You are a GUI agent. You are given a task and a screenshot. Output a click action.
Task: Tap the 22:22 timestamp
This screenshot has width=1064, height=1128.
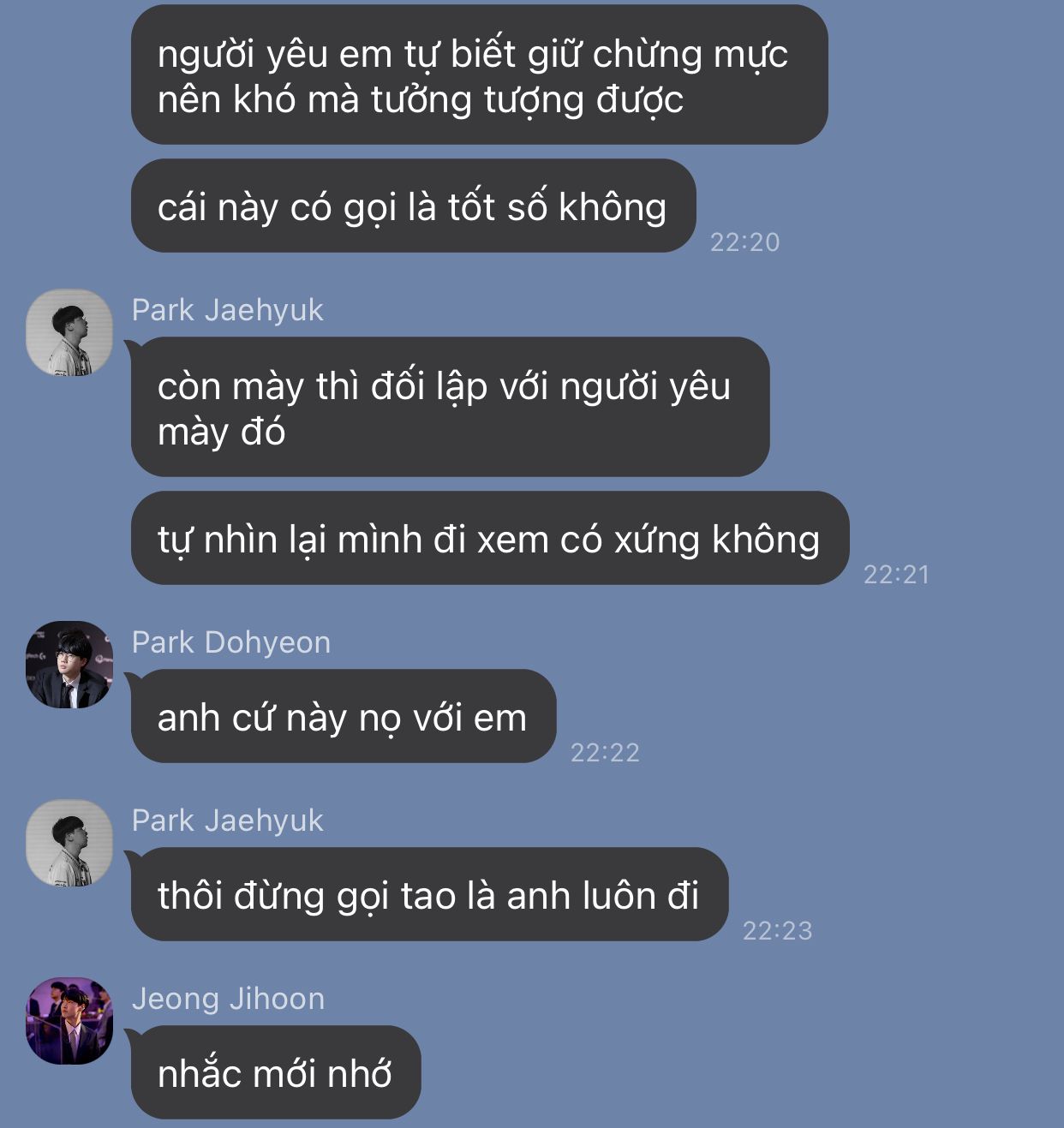coord(605,753)
